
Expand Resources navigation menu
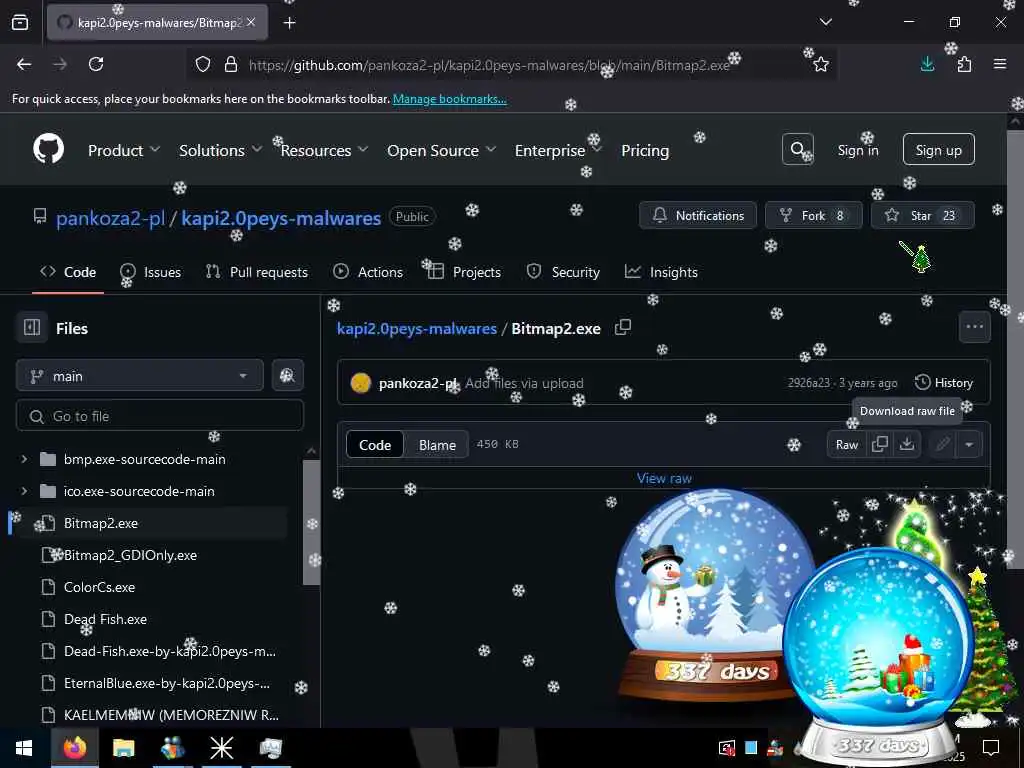coord(325,150)
